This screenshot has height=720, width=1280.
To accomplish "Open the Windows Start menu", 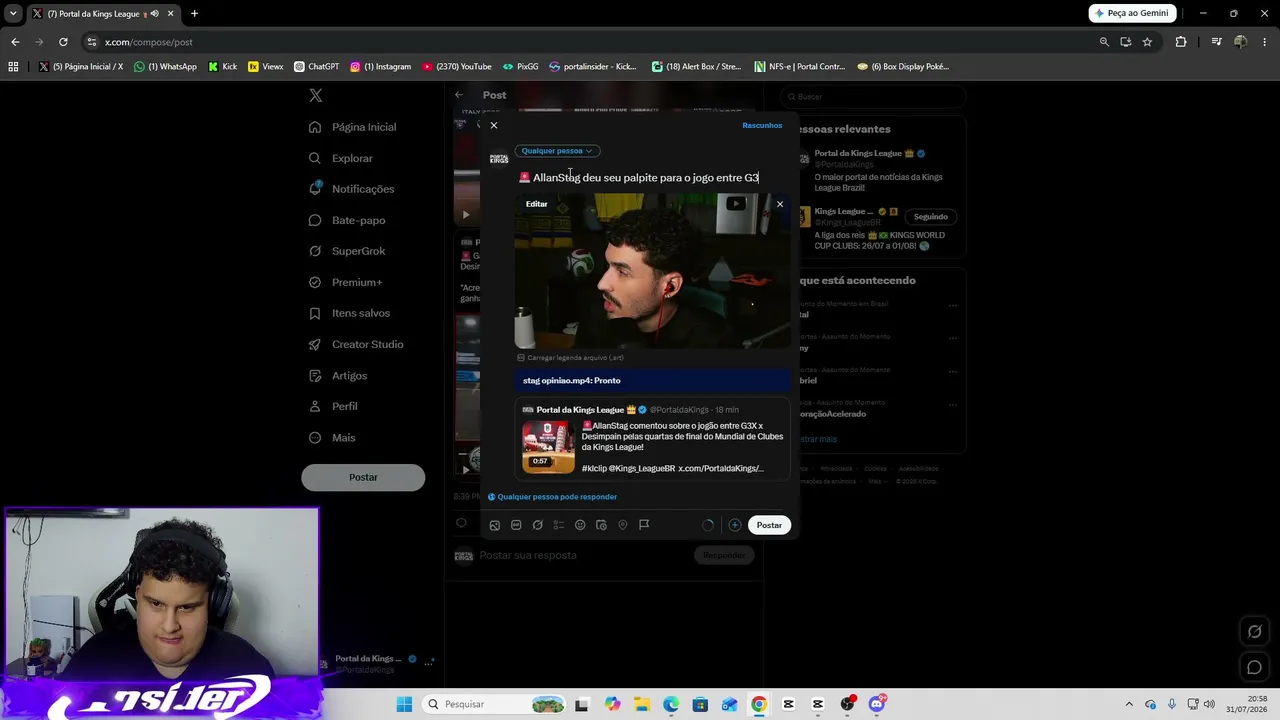I will click(x=404, y=704).
